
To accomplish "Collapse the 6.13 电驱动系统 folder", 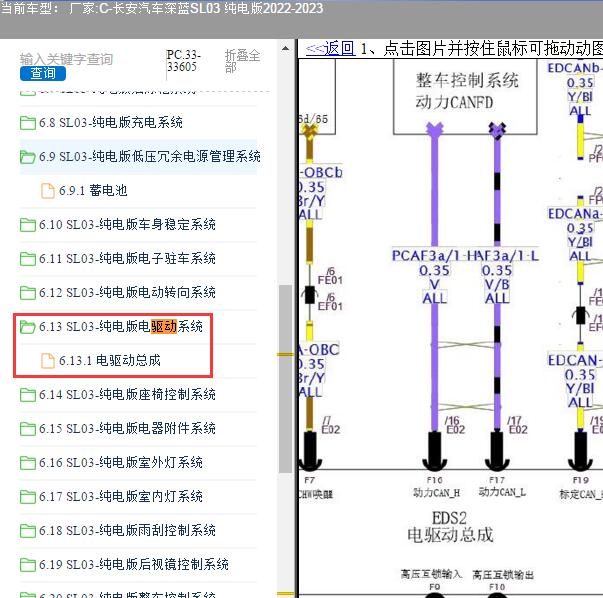I will coord(120,326).
